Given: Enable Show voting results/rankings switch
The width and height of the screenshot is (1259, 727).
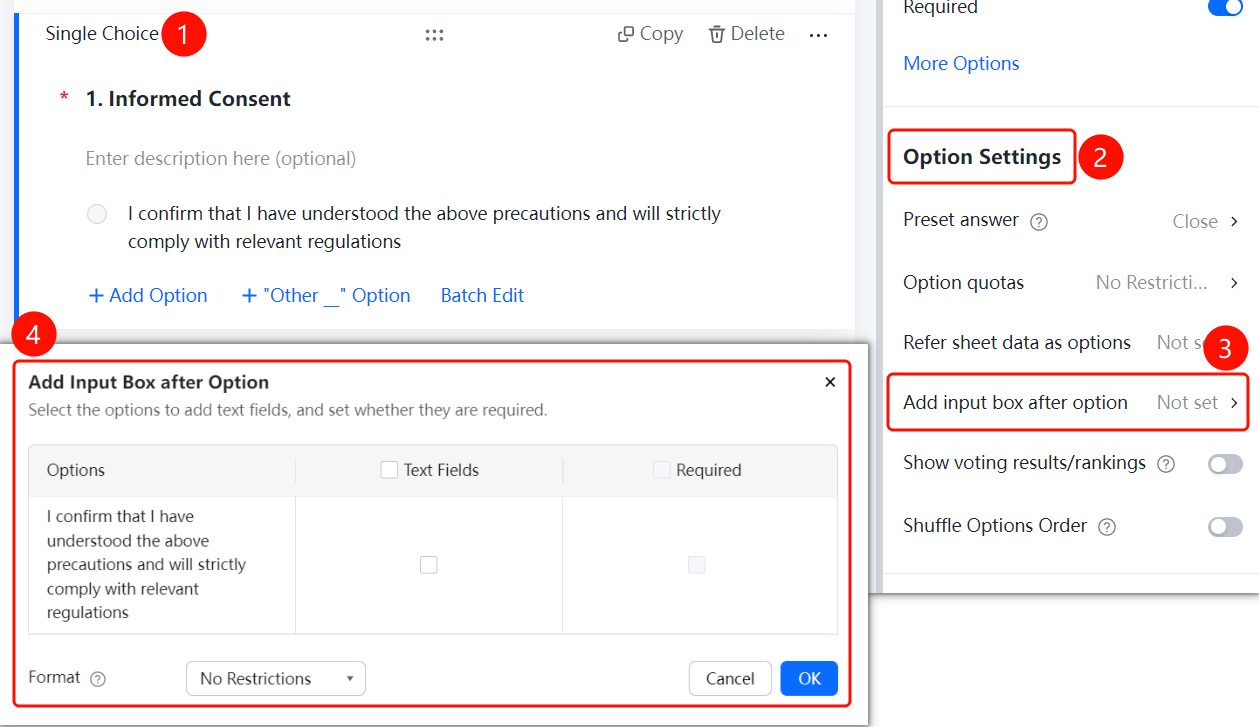Looking at the screenshot, I should 1225,464.
